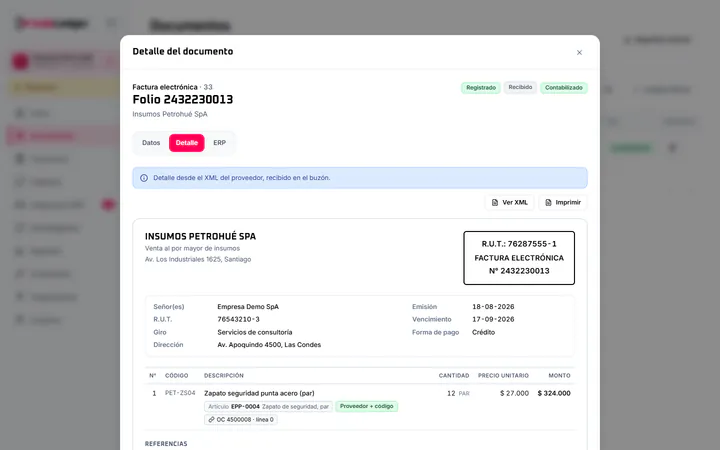Click the Crédito payment value
The image size is (720, 450).
point(484,332)
